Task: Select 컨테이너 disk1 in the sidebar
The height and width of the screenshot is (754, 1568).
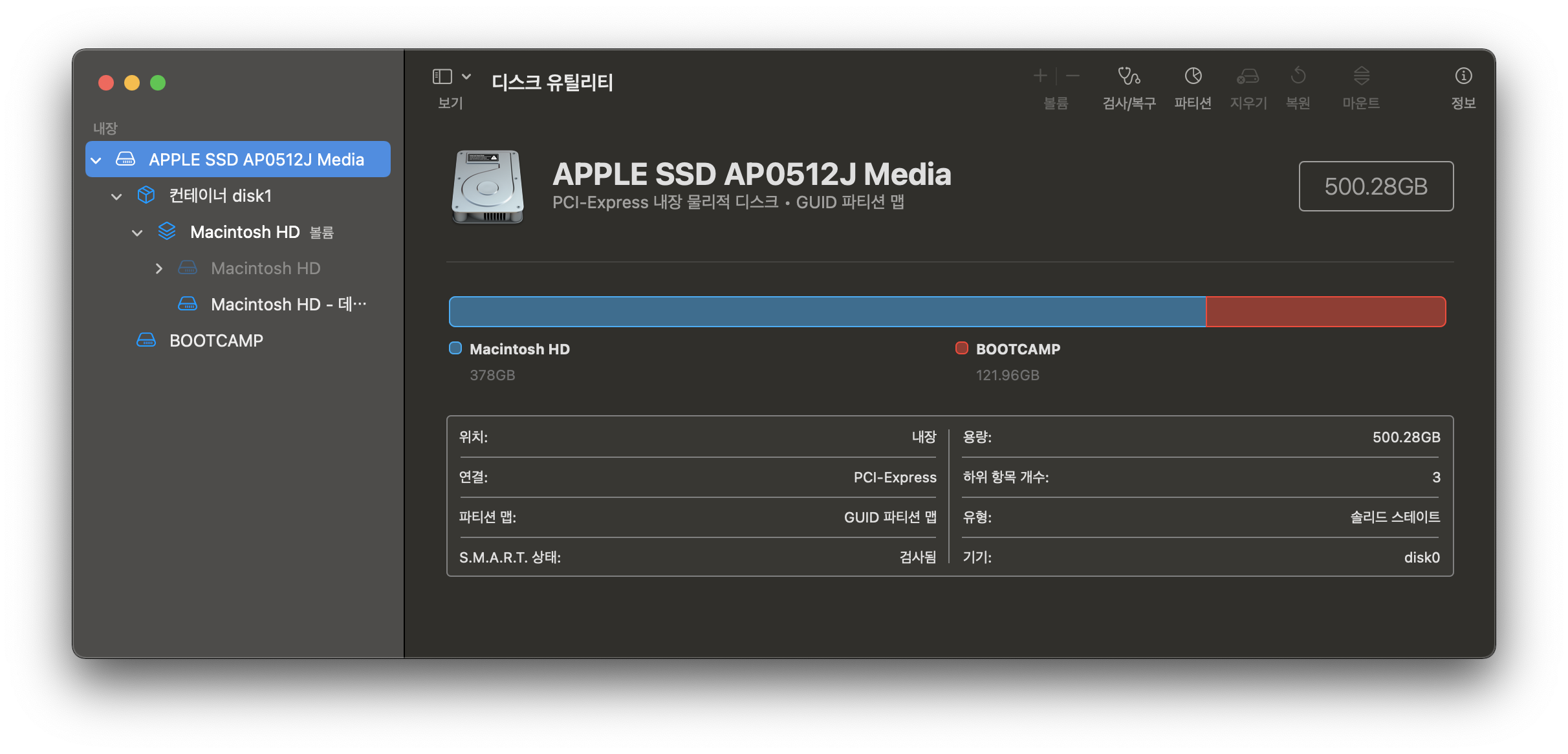Action: pyautogui.click(x=220, y=196)
